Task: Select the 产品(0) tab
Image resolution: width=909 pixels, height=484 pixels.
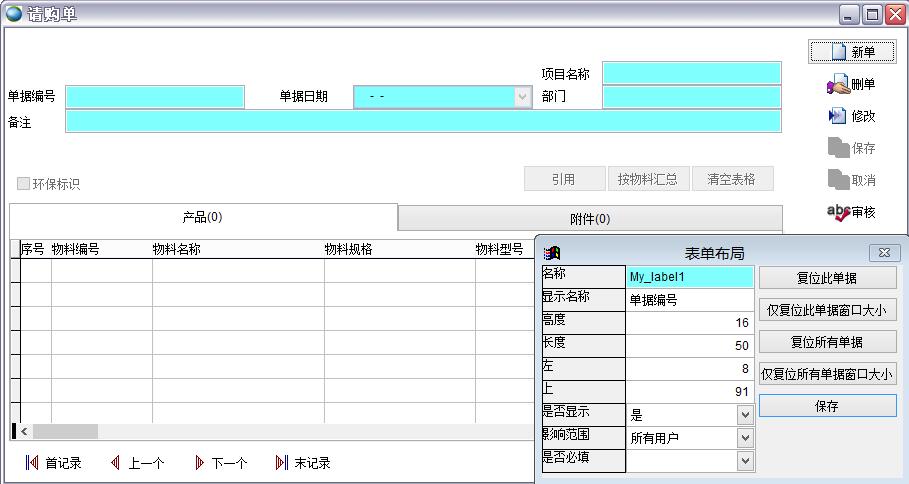Action: [x=202, y=217]
